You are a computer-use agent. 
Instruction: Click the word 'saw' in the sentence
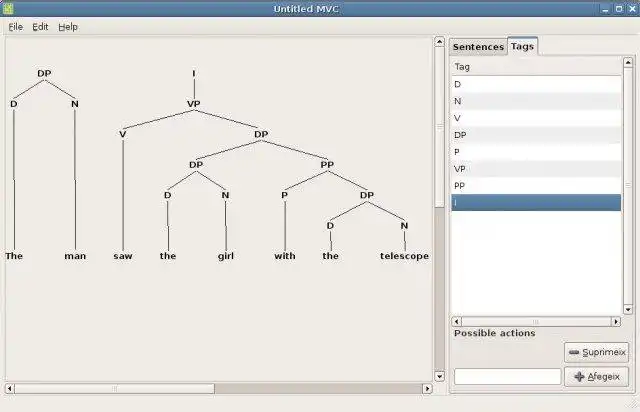pos(123,256)
